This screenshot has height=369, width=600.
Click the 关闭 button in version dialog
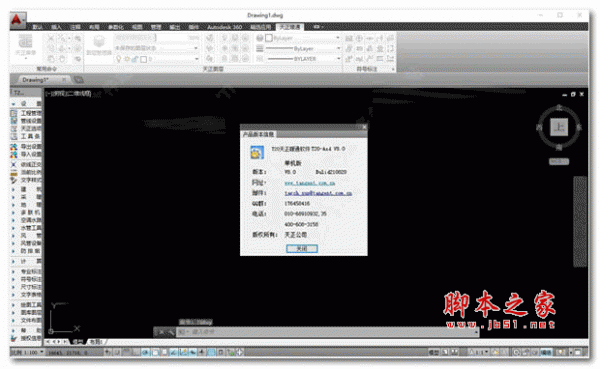pyautogui.click(x=302, y=249)
